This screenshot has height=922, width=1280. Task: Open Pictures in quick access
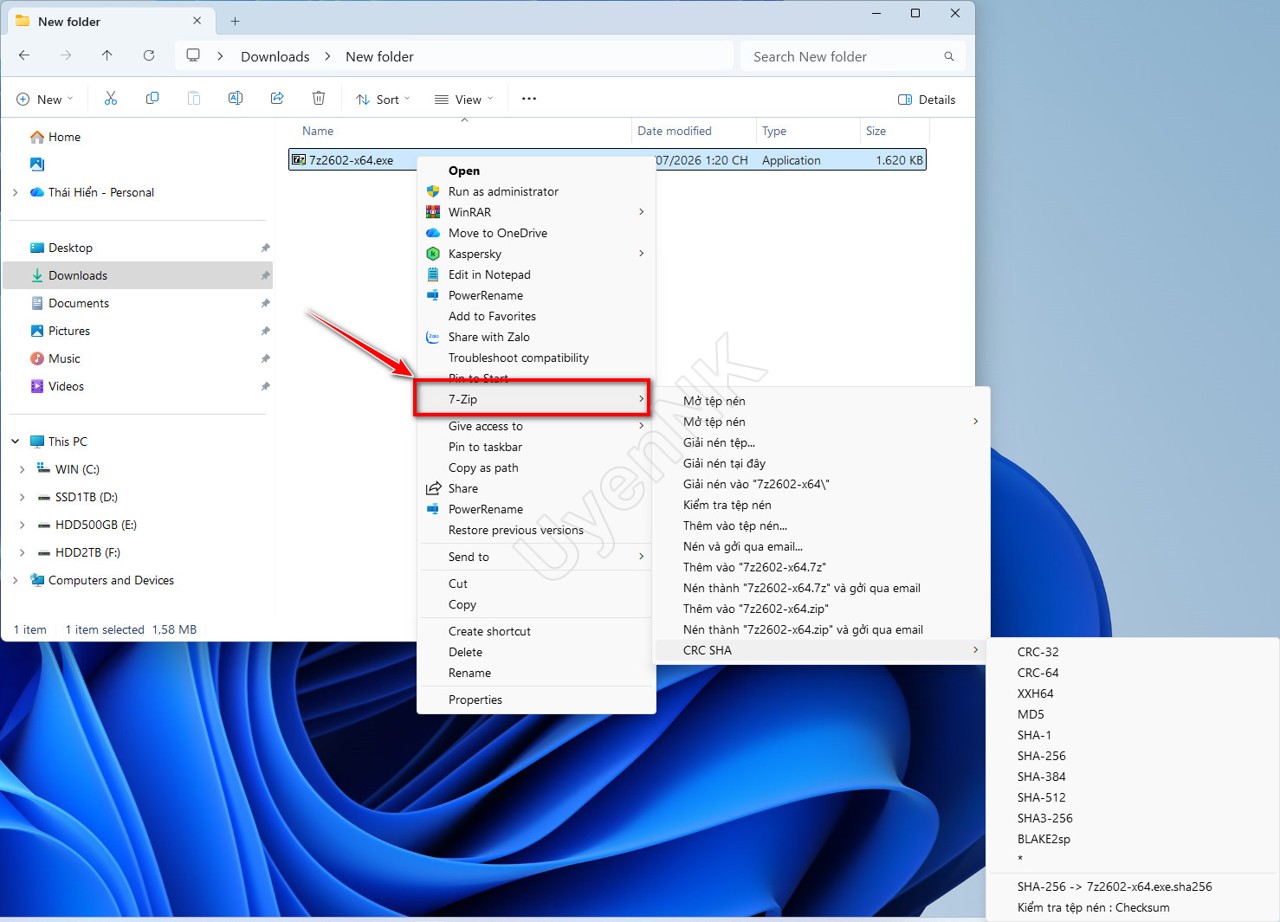[69, 331]
